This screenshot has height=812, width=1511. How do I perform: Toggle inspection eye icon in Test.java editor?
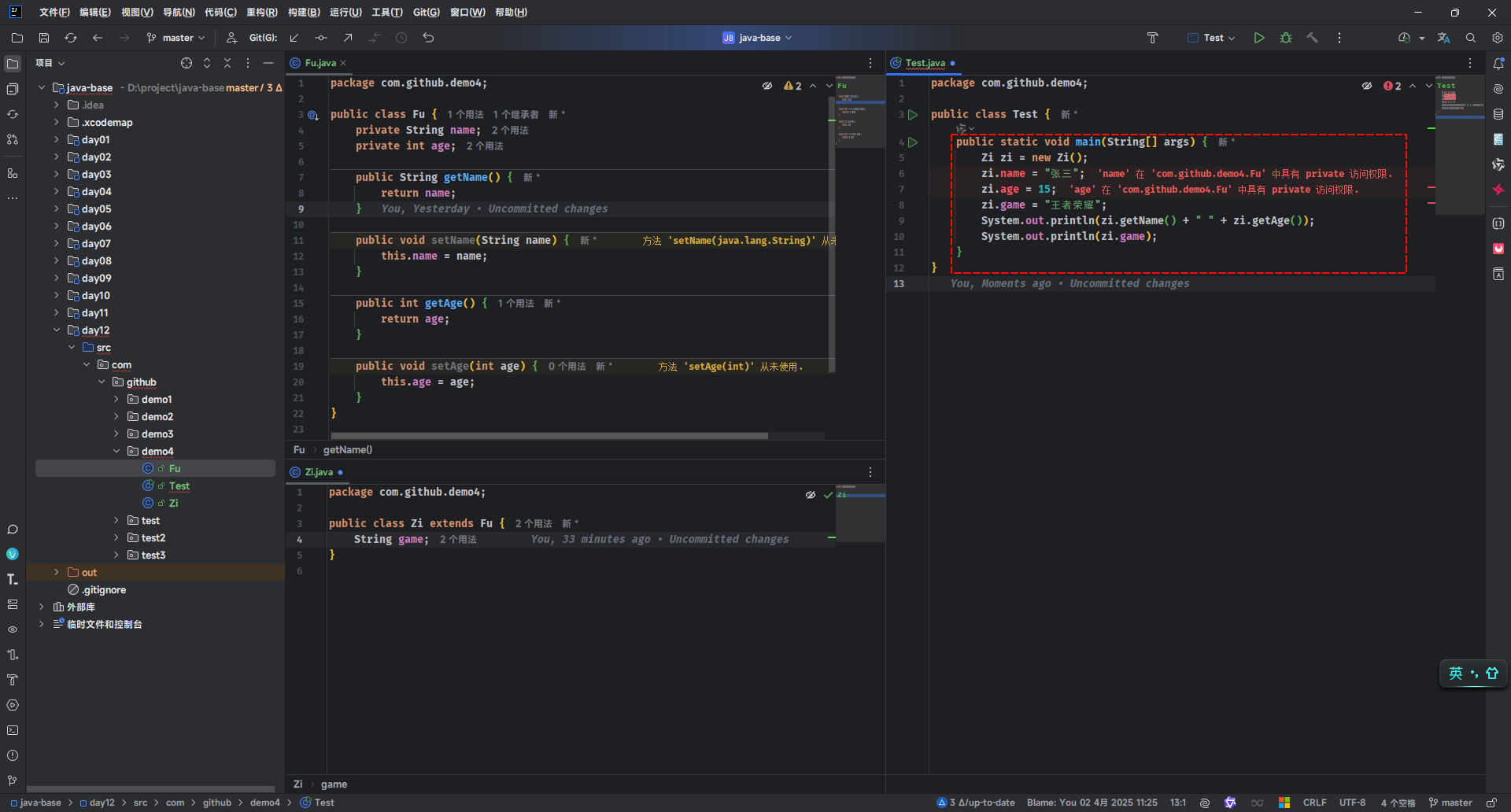pos(1367,86)
